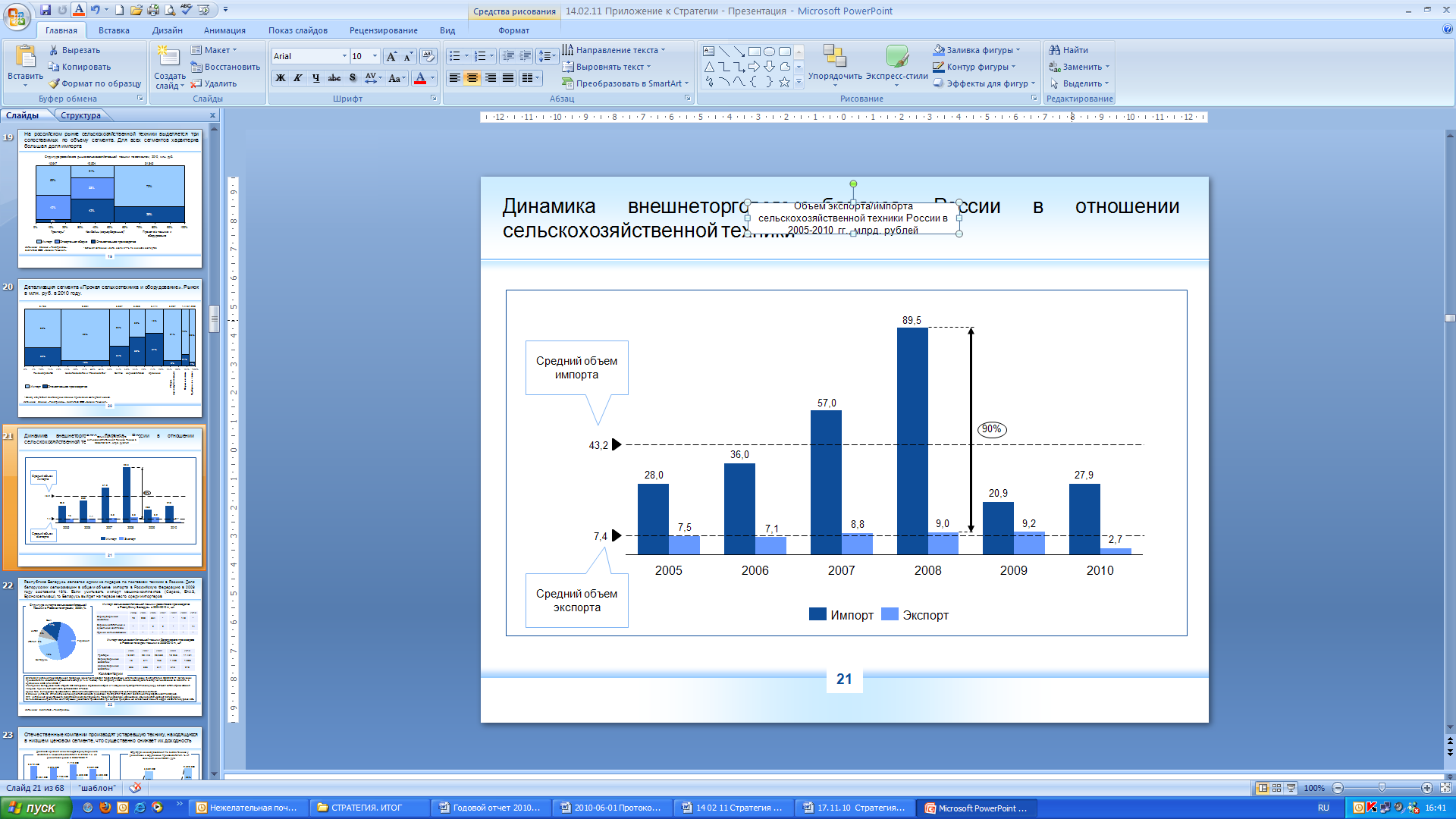
Task: Cut selection with Вырезать
Action: [x=74, y=50]
